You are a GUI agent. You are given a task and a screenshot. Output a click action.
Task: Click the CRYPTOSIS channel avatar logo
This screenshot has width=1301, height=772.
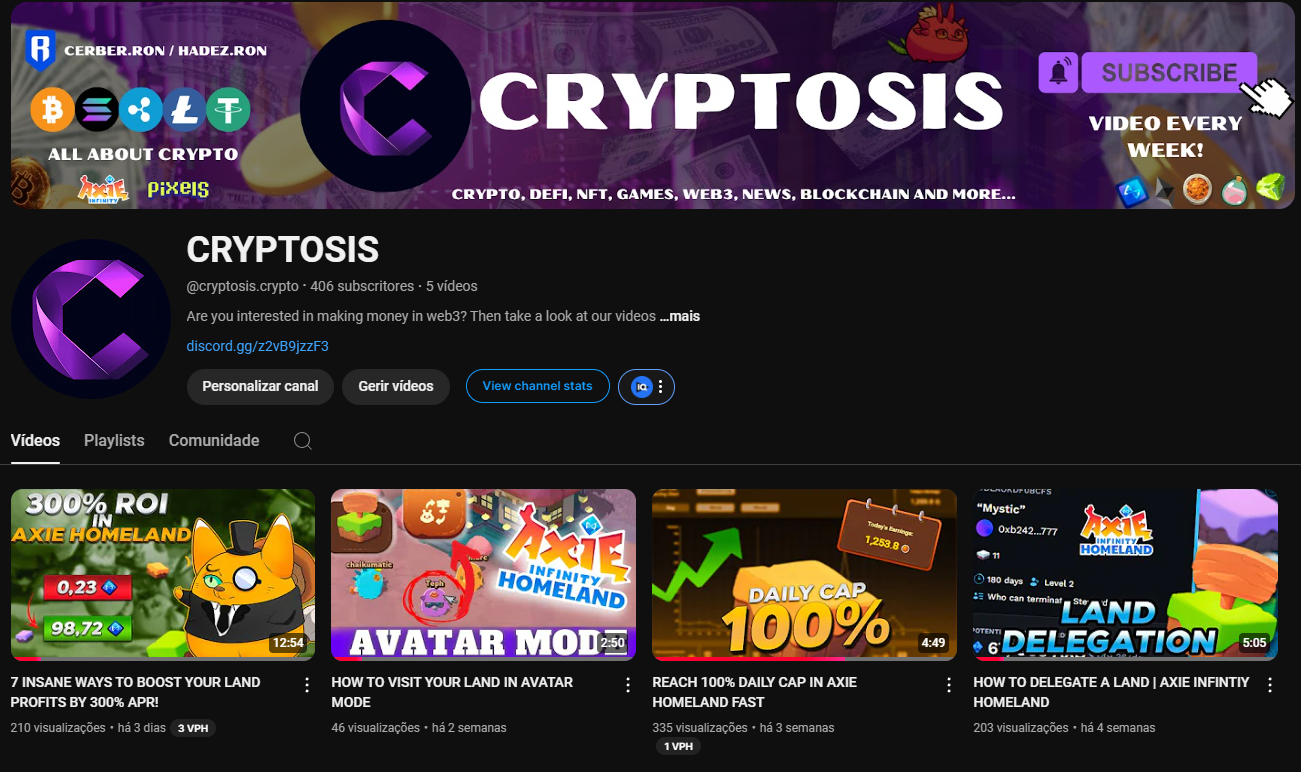coord(91,320)
